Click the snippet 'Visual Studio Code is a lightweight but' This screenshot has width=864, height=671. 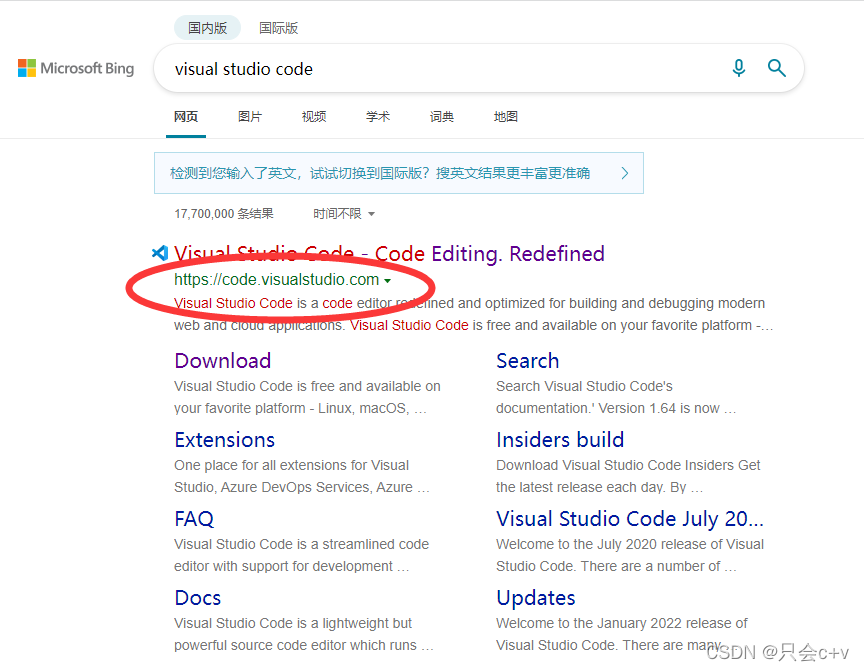coord(293,623)
